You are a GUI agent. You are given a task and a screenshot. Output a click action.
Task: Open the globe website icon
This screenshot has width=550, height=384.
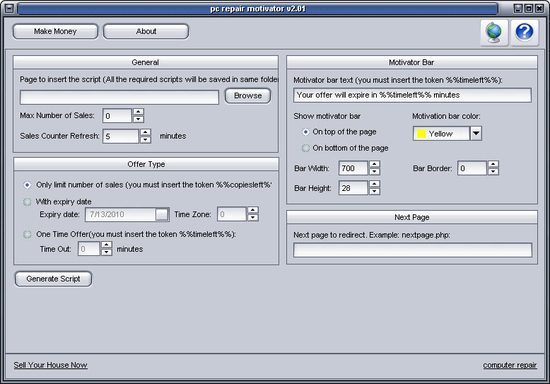click(494, 33)
